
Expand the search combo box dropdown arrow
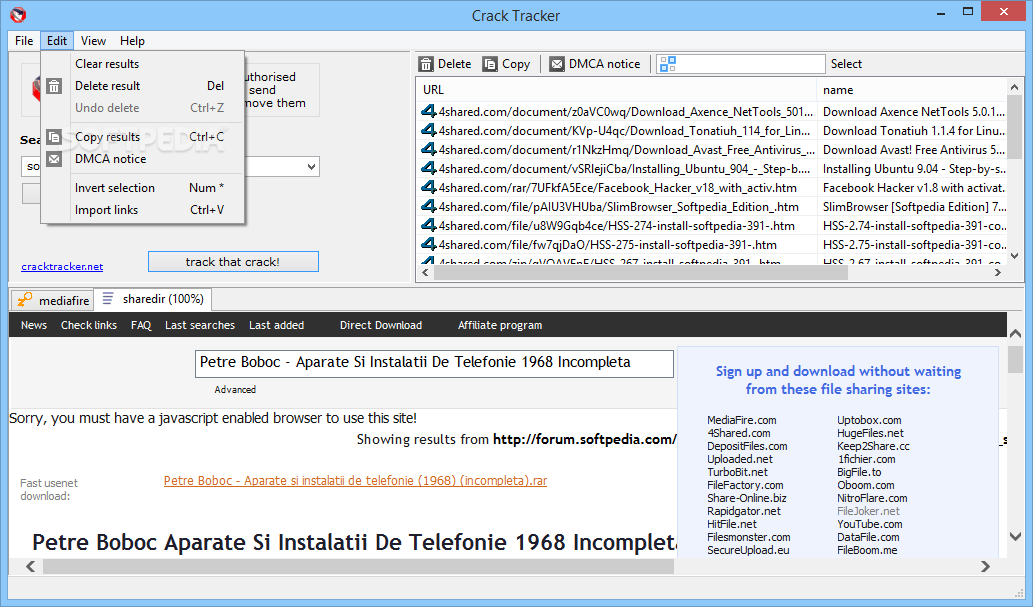(311, 167)
